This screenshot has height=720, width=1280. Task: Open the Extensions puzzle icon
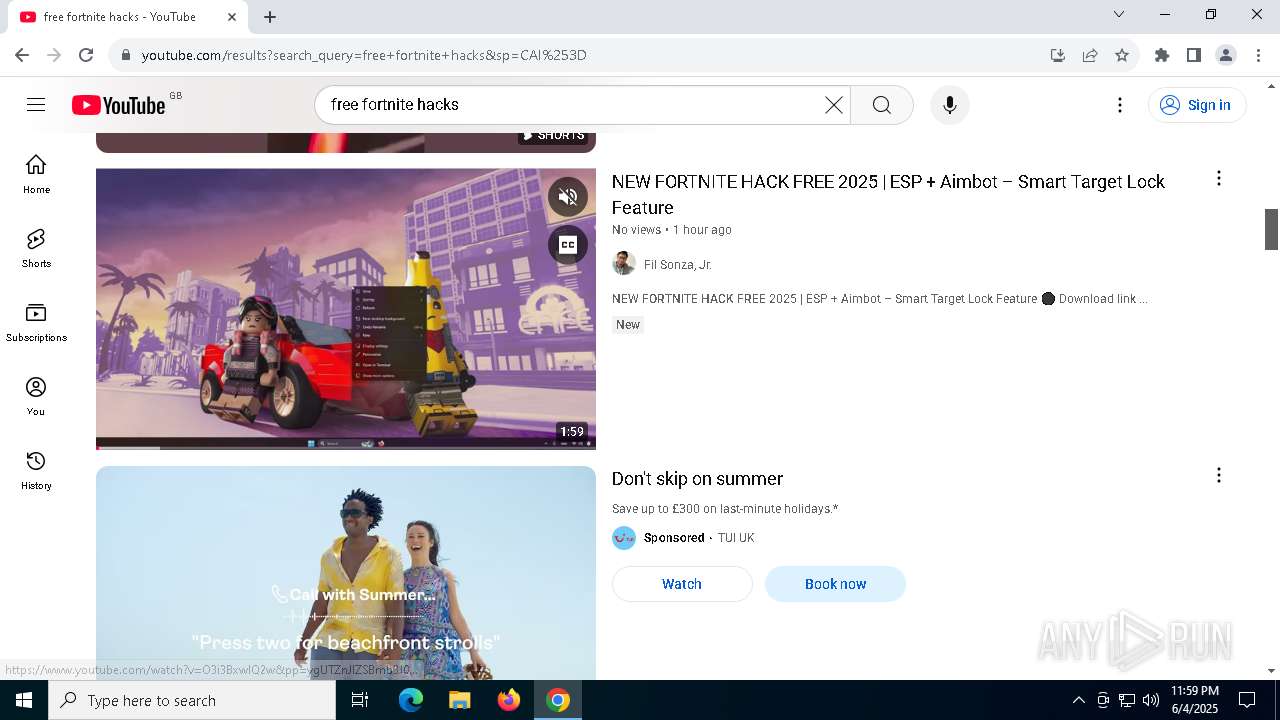[1162, 55]
